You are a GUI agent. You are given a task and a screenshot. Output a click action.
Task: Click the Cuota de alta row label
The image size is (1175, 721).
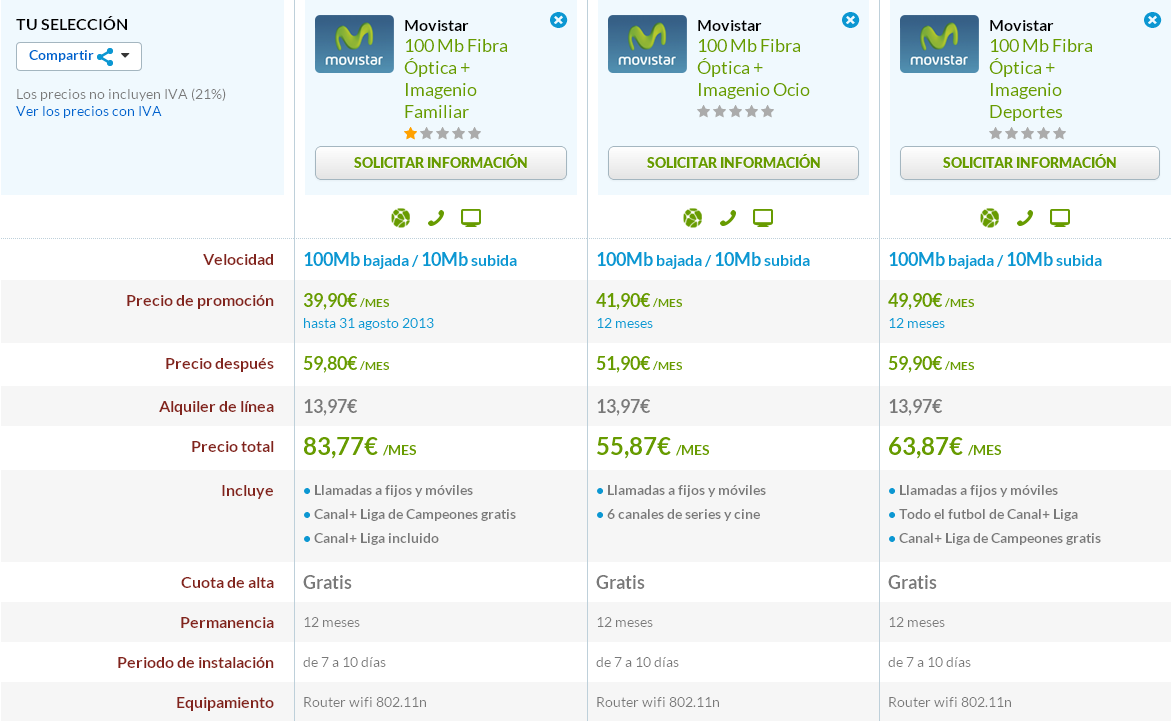point(227,582)
